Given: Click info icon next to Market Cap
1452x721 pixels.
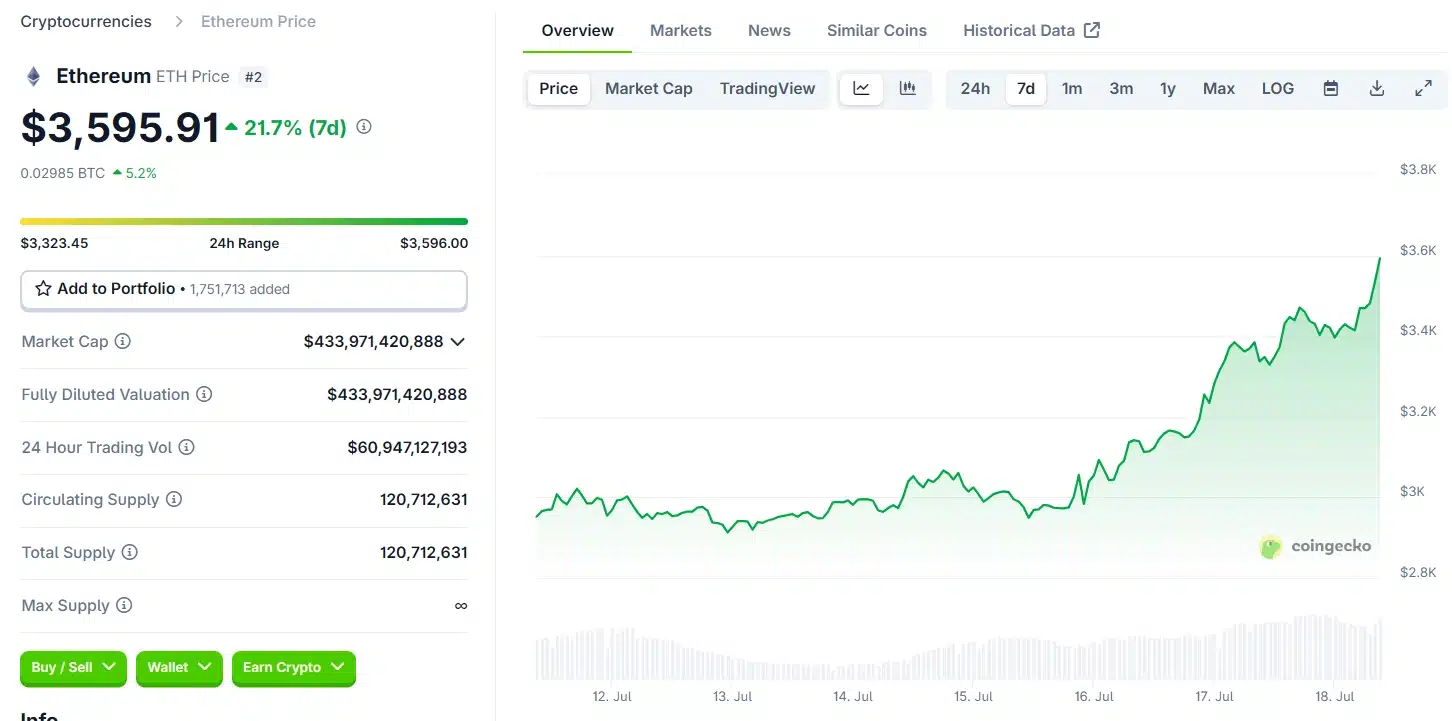Looking at the screenshot, I should 123,341.
